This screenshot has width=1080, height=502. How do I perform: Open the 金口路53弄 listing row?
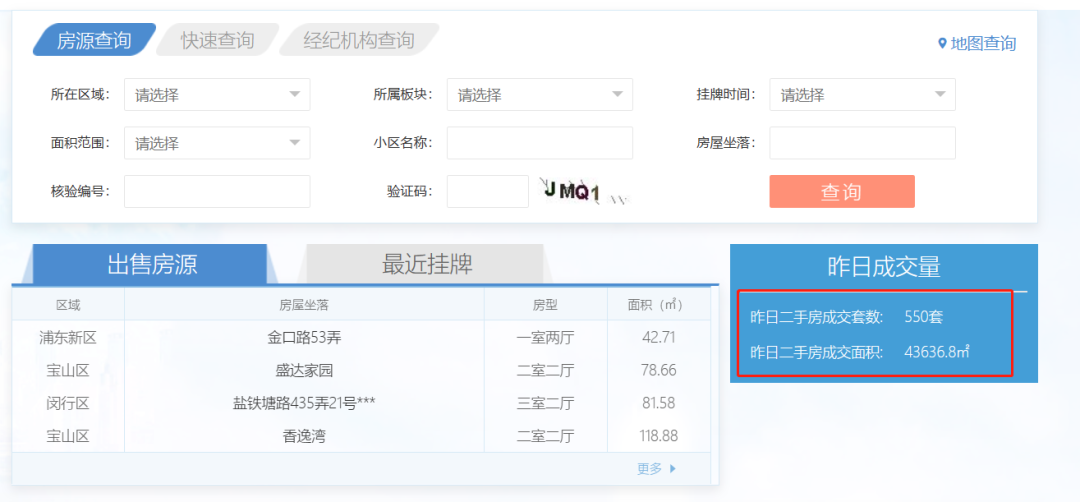point(304,338)
